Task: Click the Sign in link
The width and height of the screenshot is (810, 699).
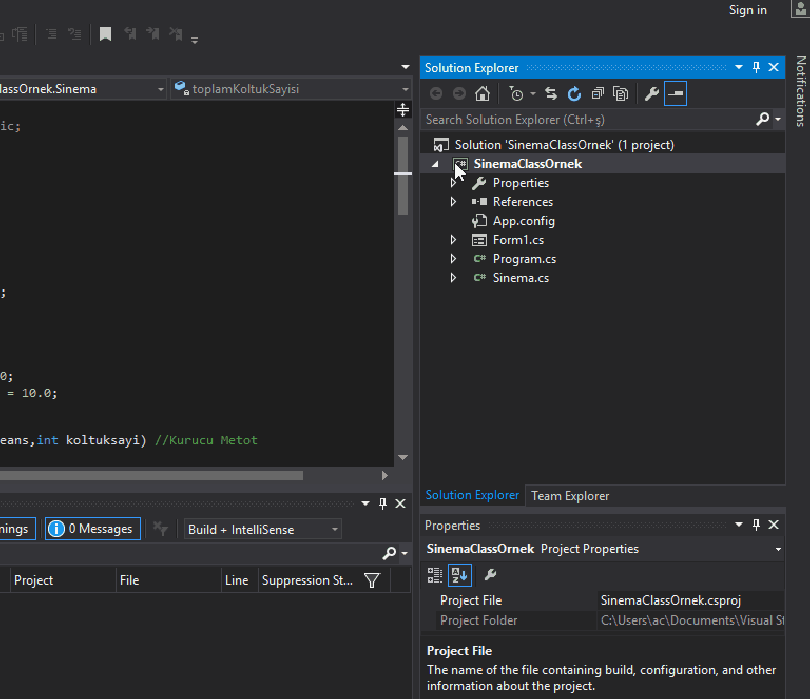Action: pos(747,10)
